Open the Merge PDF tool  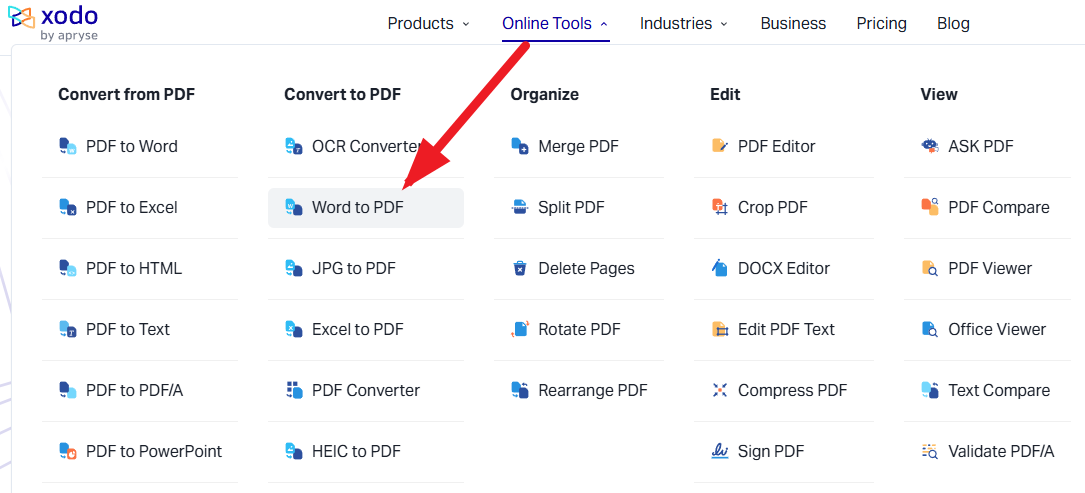[578, 146]
